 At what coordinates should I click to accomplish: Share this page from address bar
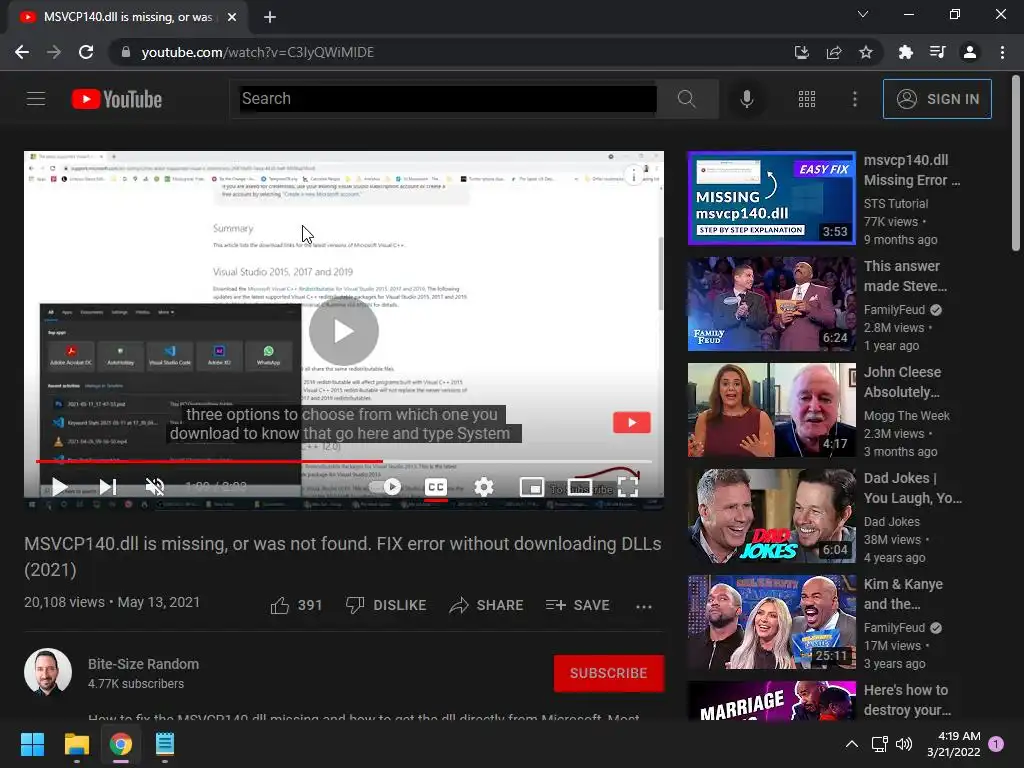(834, 52)
